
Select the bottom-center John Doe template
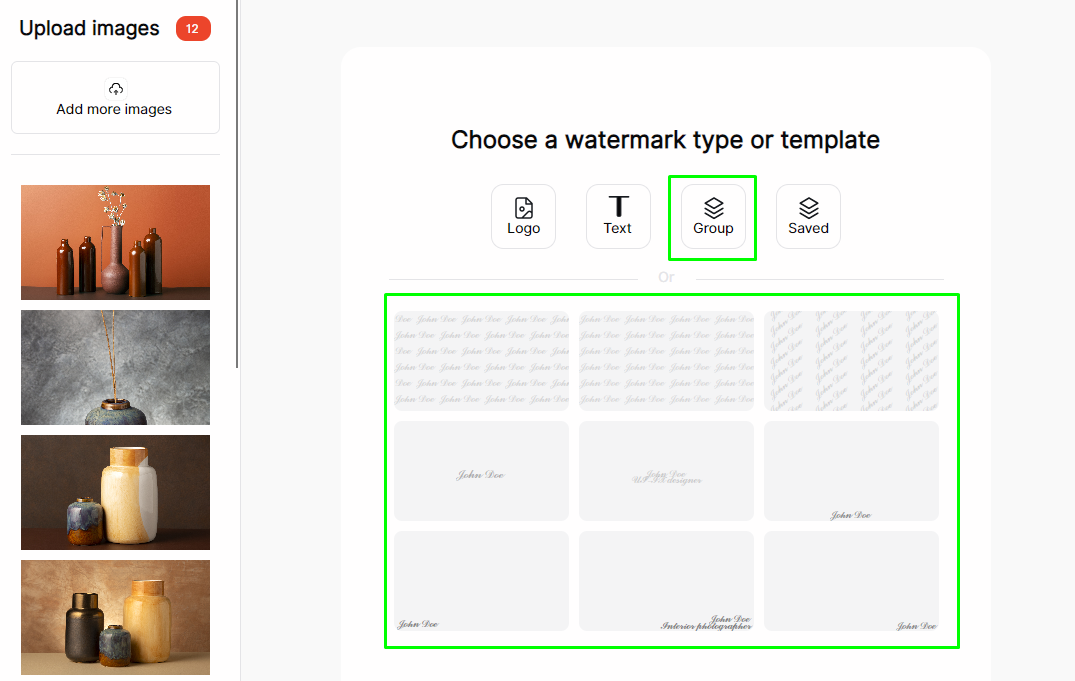coord(851,471)
